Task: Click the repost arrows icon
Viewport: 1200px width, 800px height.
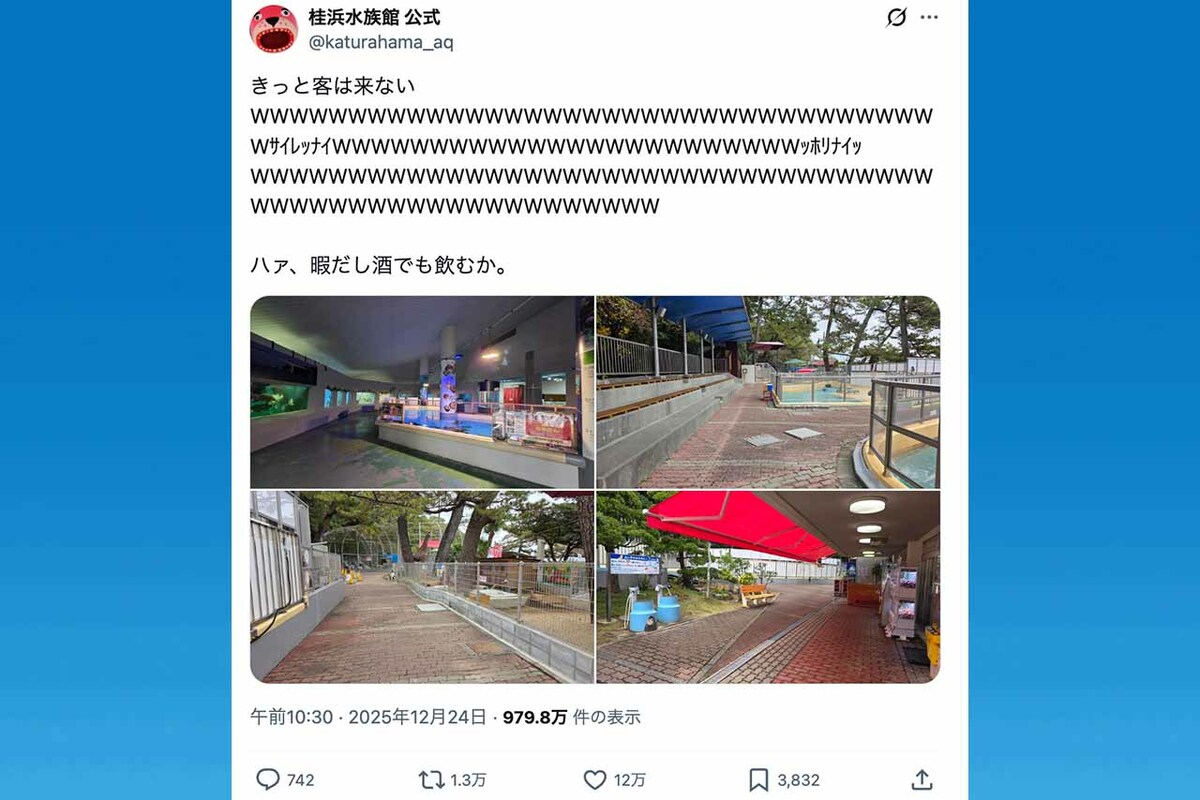Action: (432, 780)
